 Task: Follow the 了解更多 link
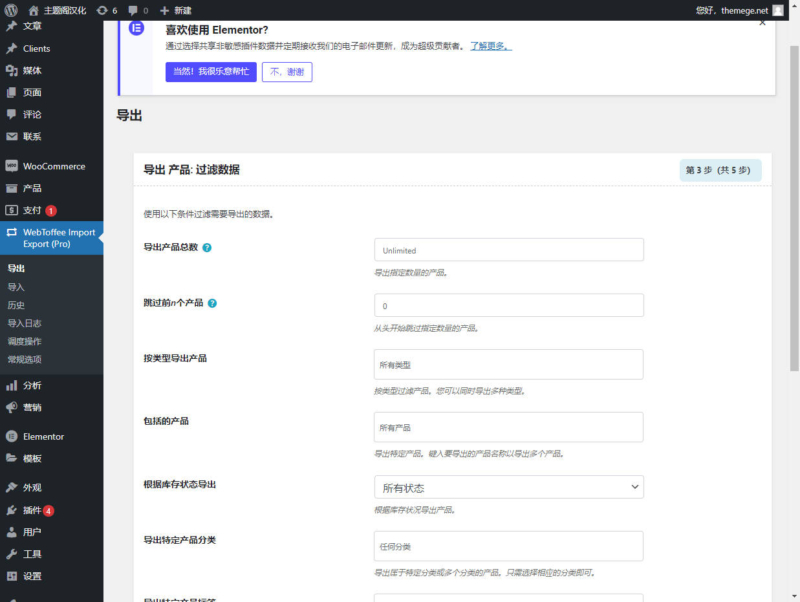pos(490,46)
